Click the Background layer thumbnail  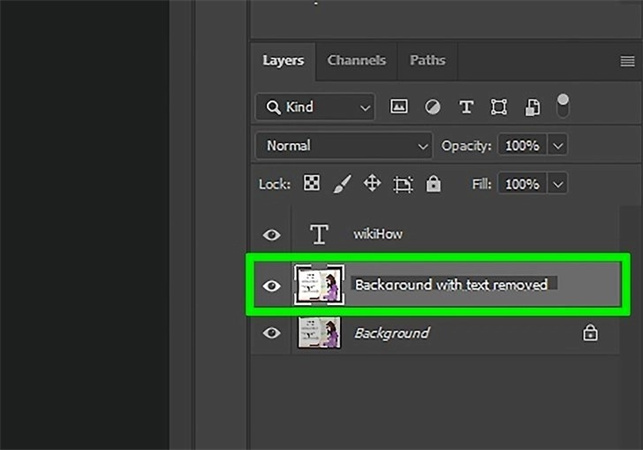coord(319,333)
